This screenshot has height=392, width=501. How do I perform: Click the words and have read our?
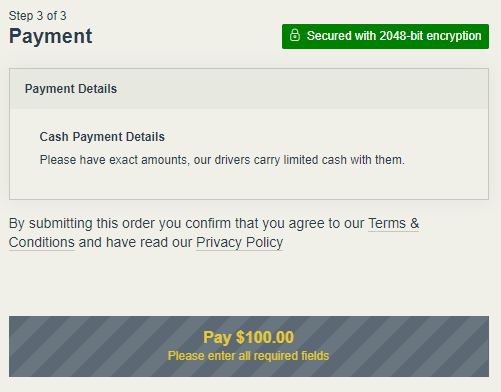click(135, 242)
